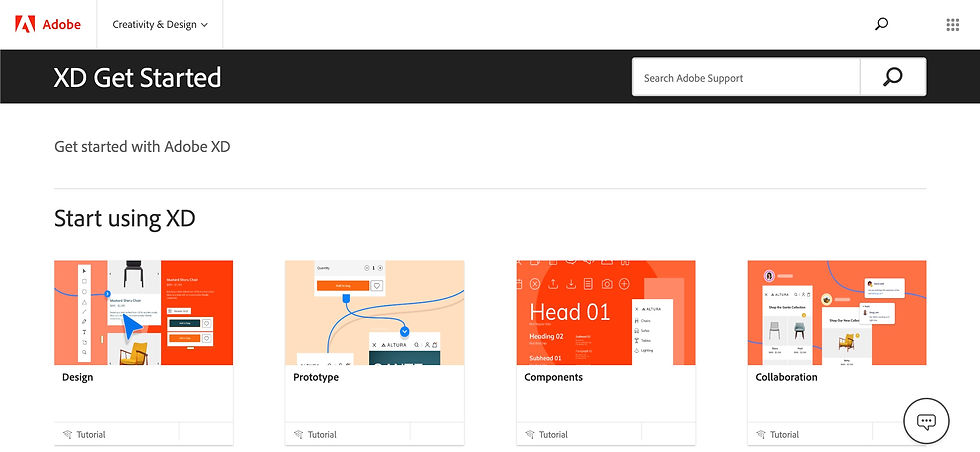Open the Collaboration tutorial thumbnail

pyautogui.click(x=837, y=313)
